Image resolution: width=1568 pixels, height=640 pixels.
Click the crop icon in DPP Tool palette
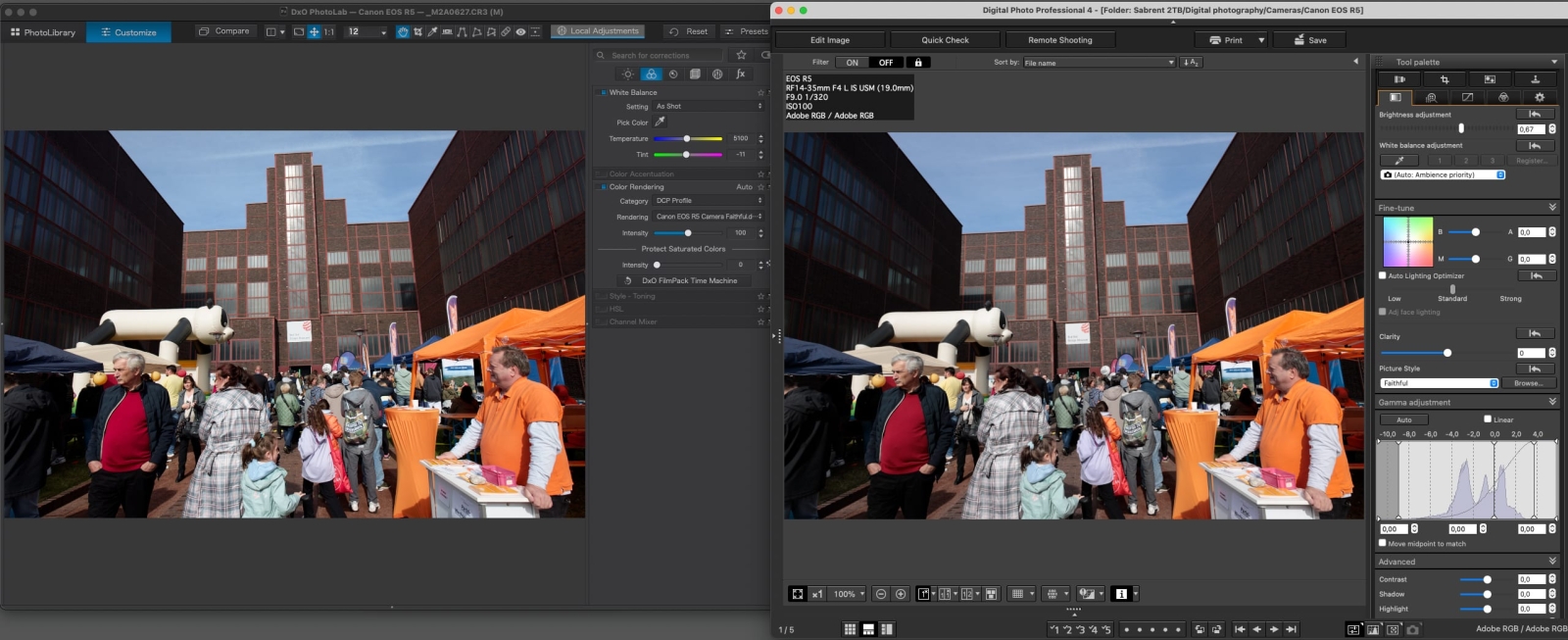click(x=1444, y=79)
